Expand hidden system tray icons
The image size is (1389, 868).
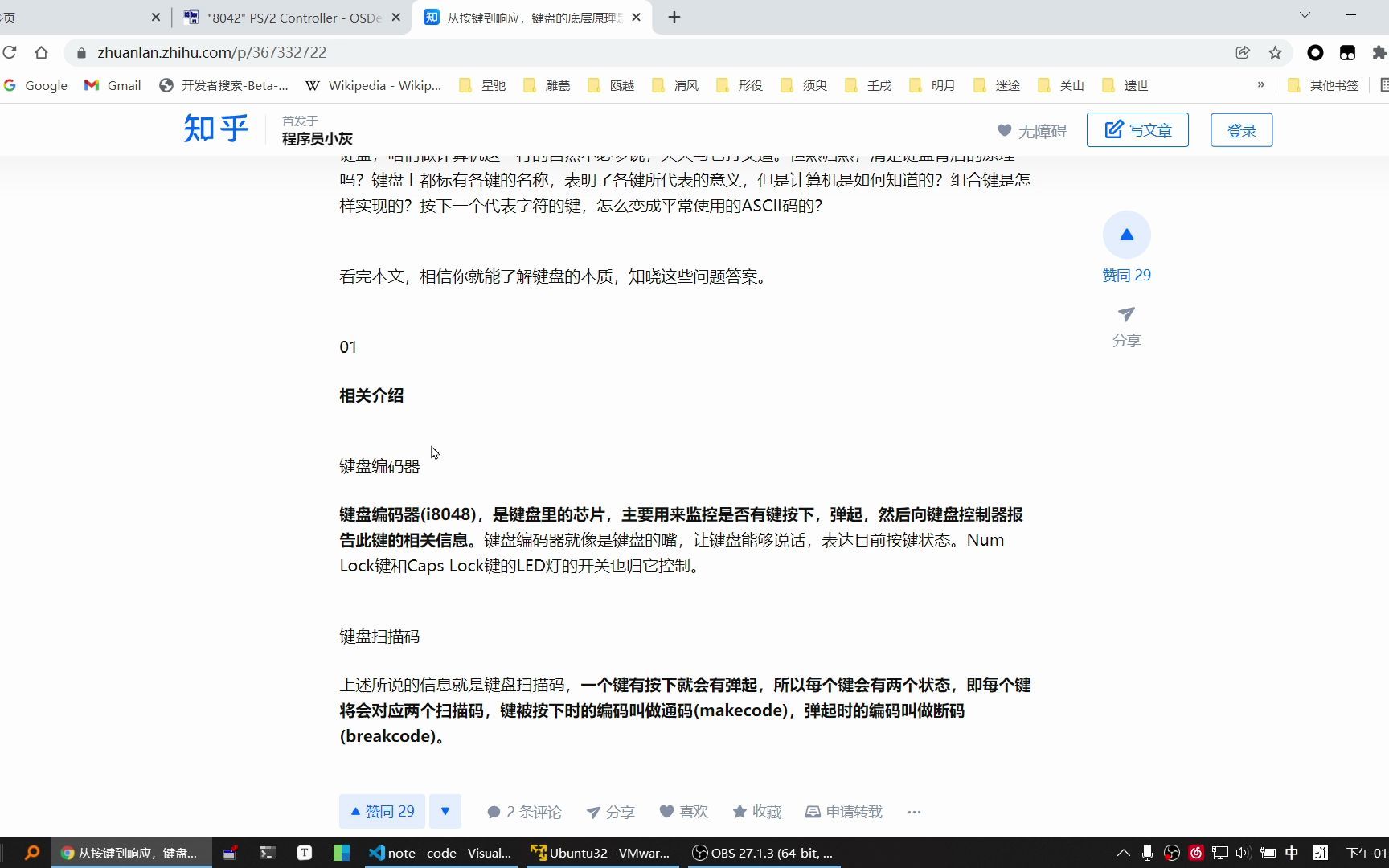coord(1124,853)
